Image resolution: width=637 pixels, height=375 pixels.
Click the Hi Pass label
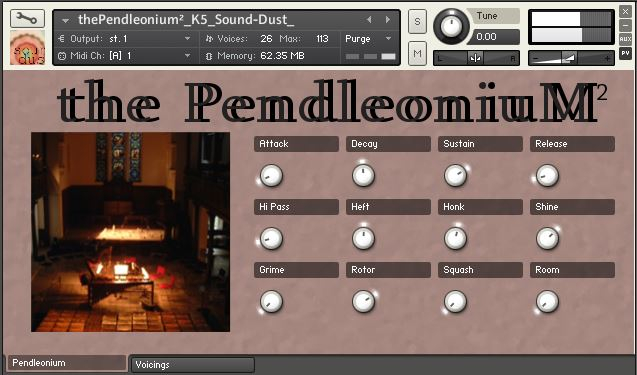click(x=296, y=207)
